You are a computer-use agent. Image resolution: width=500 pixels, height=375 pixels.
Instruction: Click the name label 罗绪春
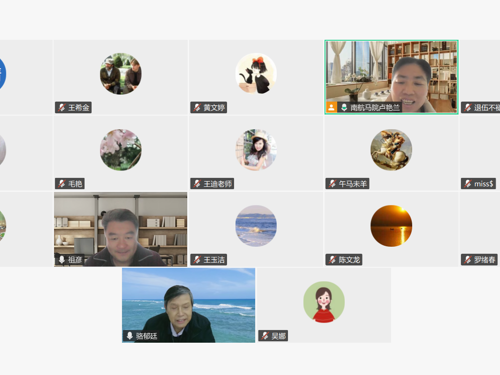click(485, 259)
